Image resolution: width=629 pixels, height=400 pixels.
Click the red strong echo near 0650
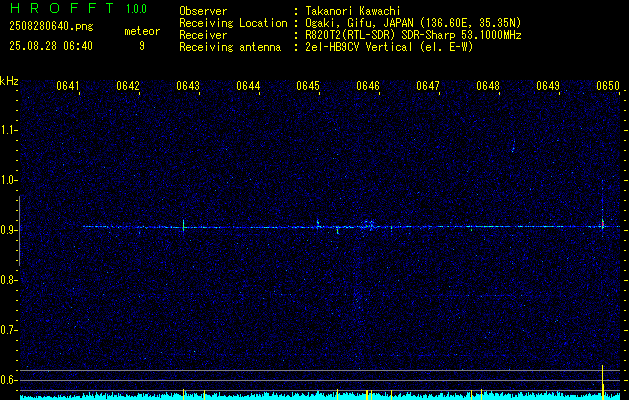point(603,224)
